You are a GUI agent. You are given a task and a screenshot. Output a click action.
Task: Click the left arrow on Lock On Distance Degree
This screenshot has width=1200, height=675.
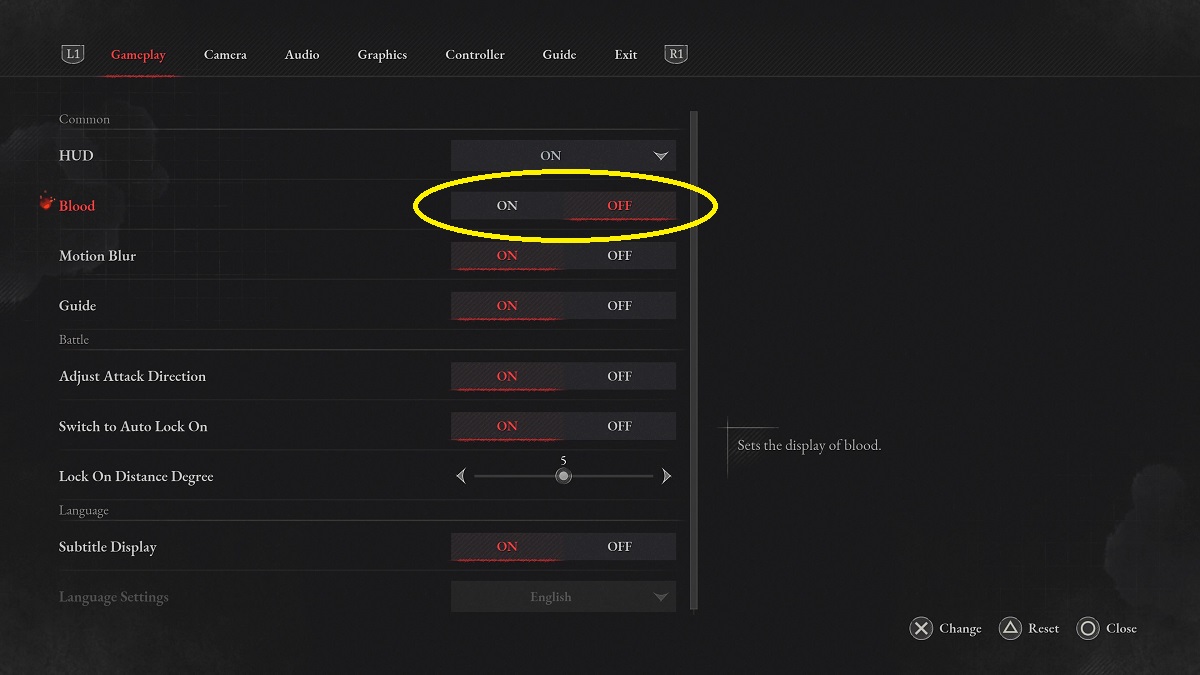coord(461,476)
